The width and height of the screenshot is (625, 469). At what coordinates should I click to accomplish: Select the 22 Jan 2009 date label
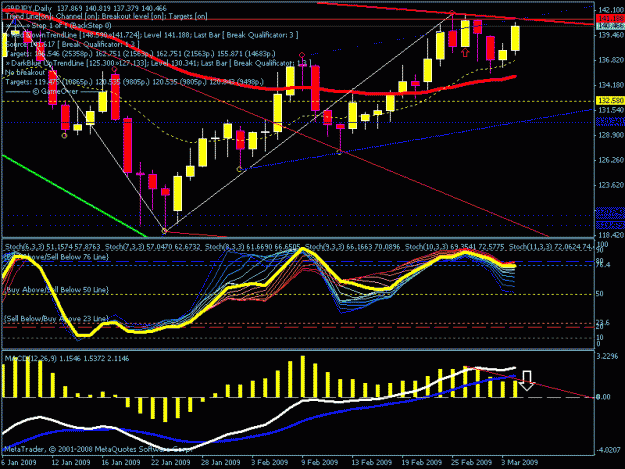(x=171, y=462)
